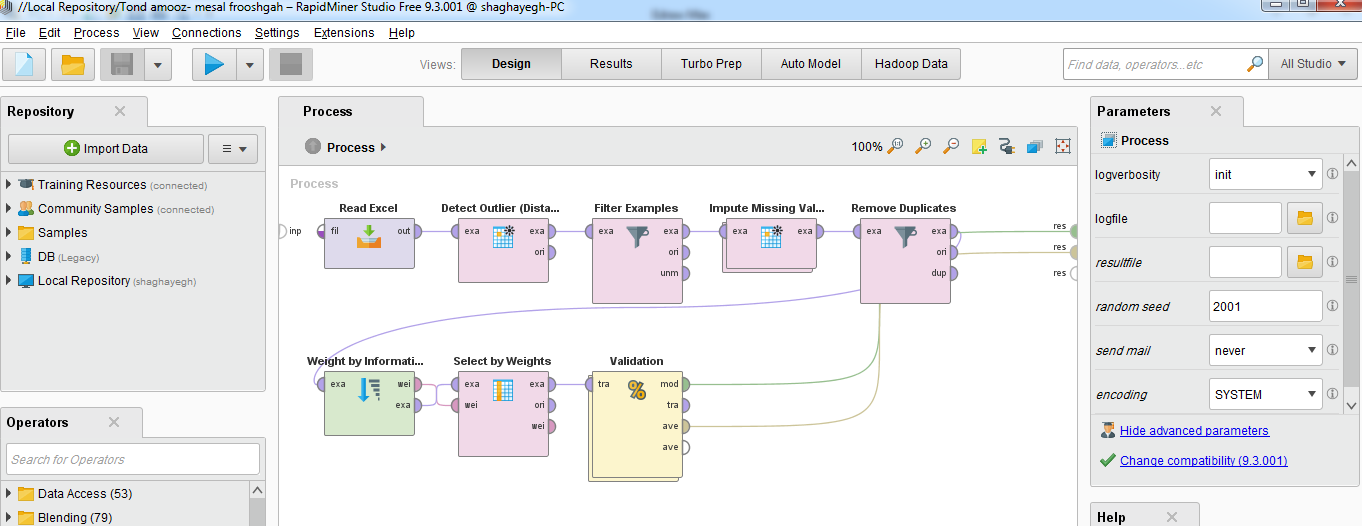Screen dimensions: 1362x526
Task: Select the Validation operator
Action: click(637, 424)
